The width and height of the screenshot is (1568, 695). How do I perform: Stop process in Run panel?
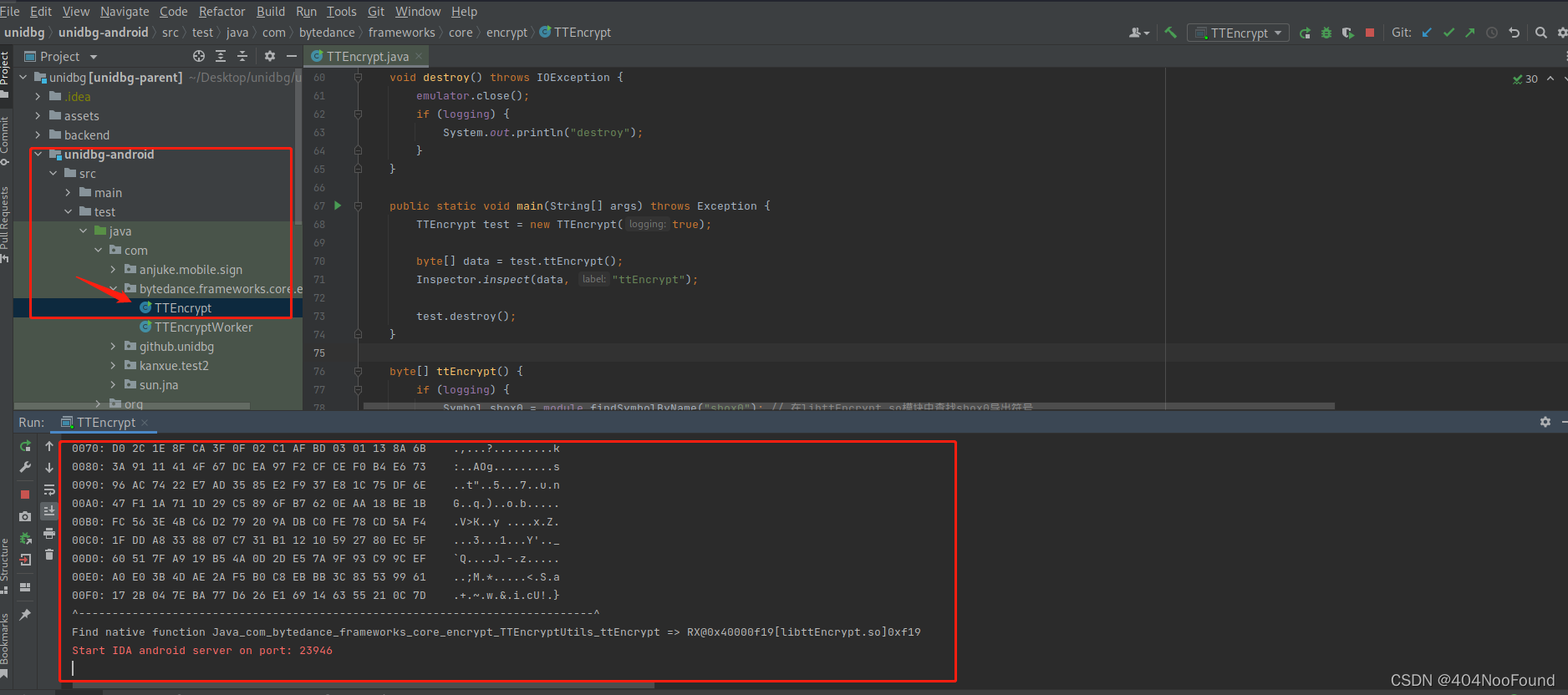pos(25,495)
